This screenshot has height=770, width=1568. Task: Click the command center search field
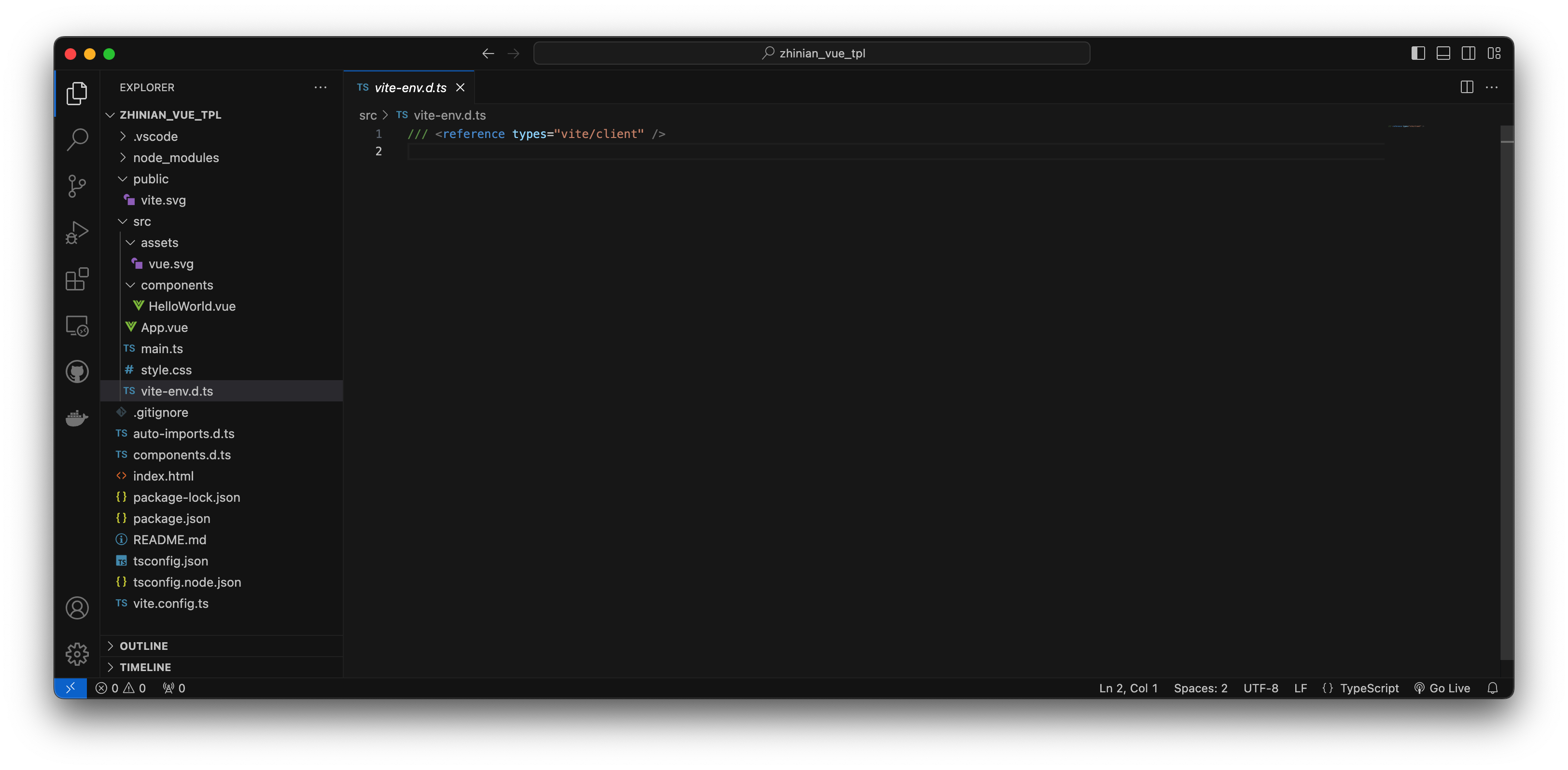pos(812,54)
